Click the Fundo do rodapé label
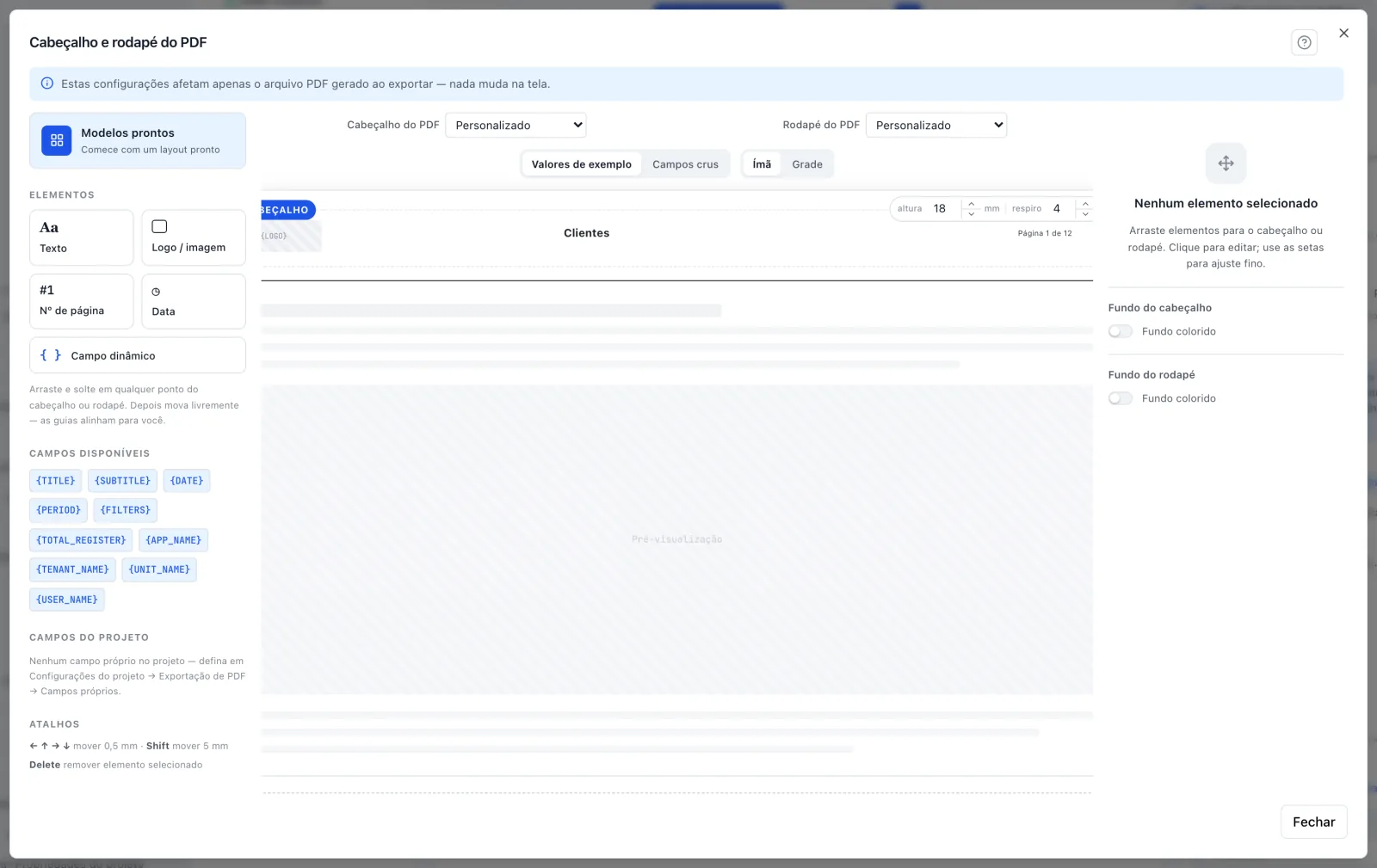Image resolution: width=1377 pixels, height=868 pixels. [x=1152, y=375]
